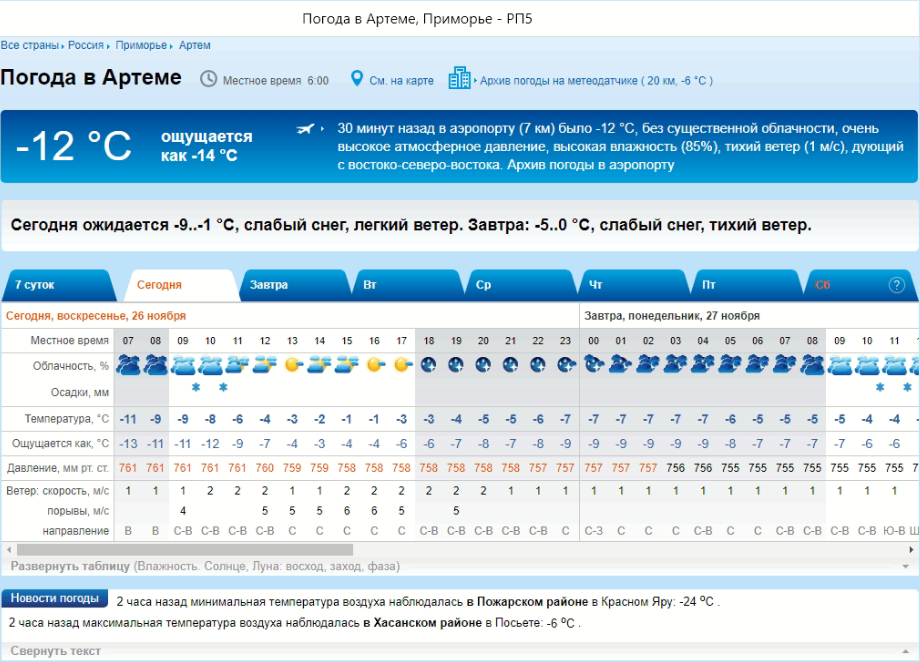This screenshot has height=662, width=920.
Task: Click the table scrollbar left arrow
Action: [8, 550]
